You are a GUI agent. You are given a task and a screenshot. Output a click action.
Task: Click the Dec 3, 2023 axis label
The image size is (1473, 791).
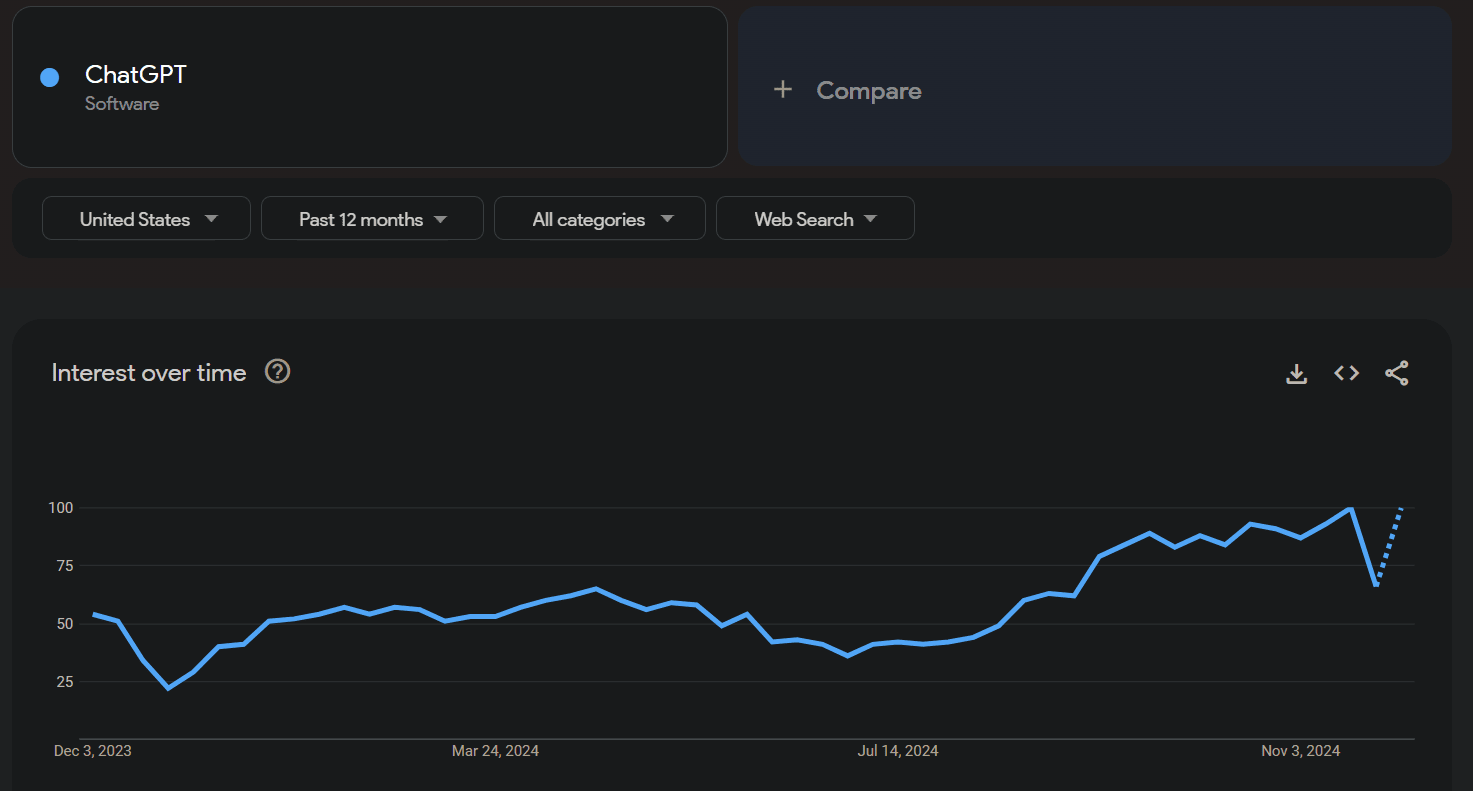[93, 751]
